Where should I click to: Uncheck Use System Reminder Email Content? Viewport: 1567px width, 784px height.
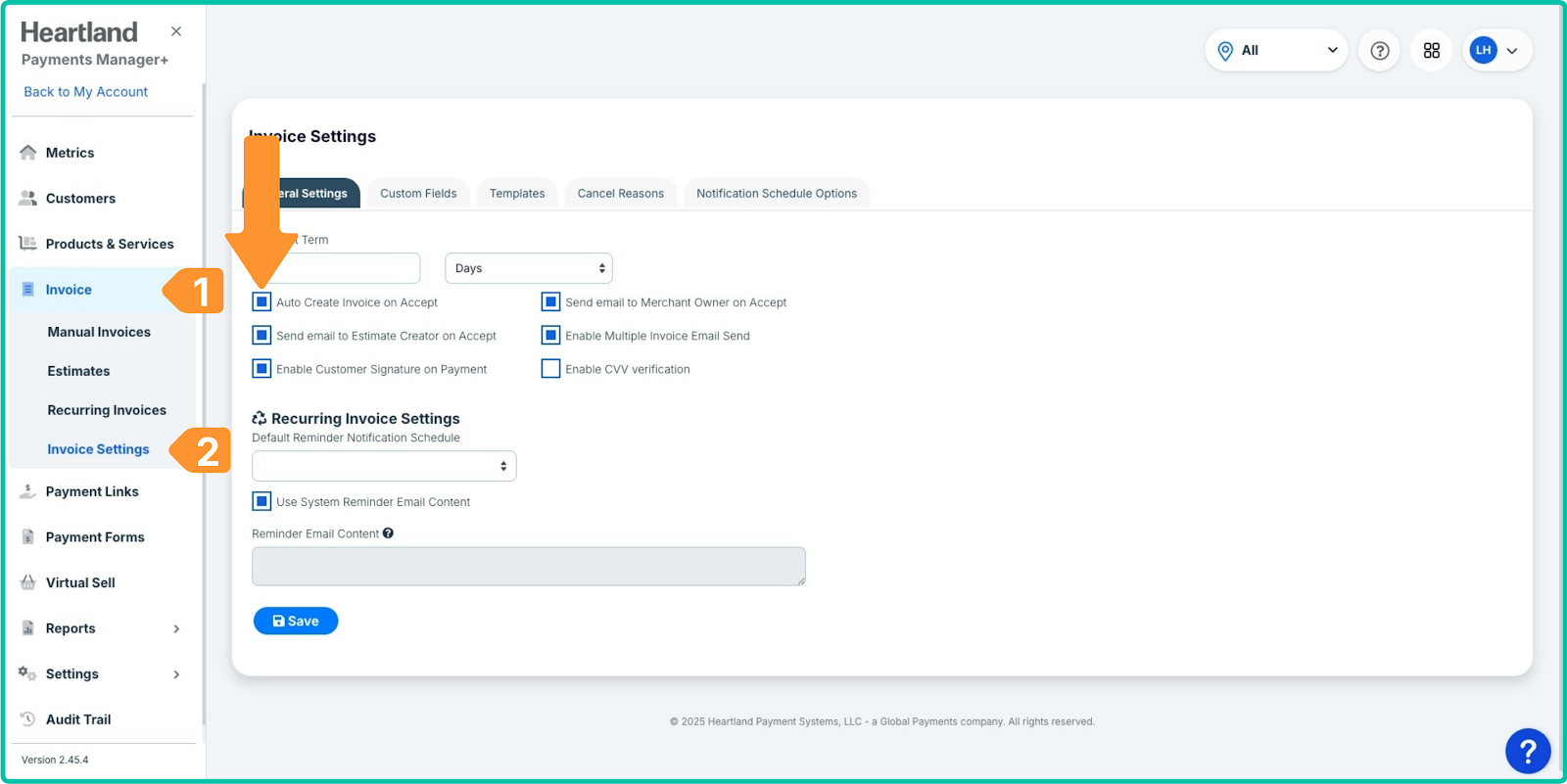tap(261, 502)
